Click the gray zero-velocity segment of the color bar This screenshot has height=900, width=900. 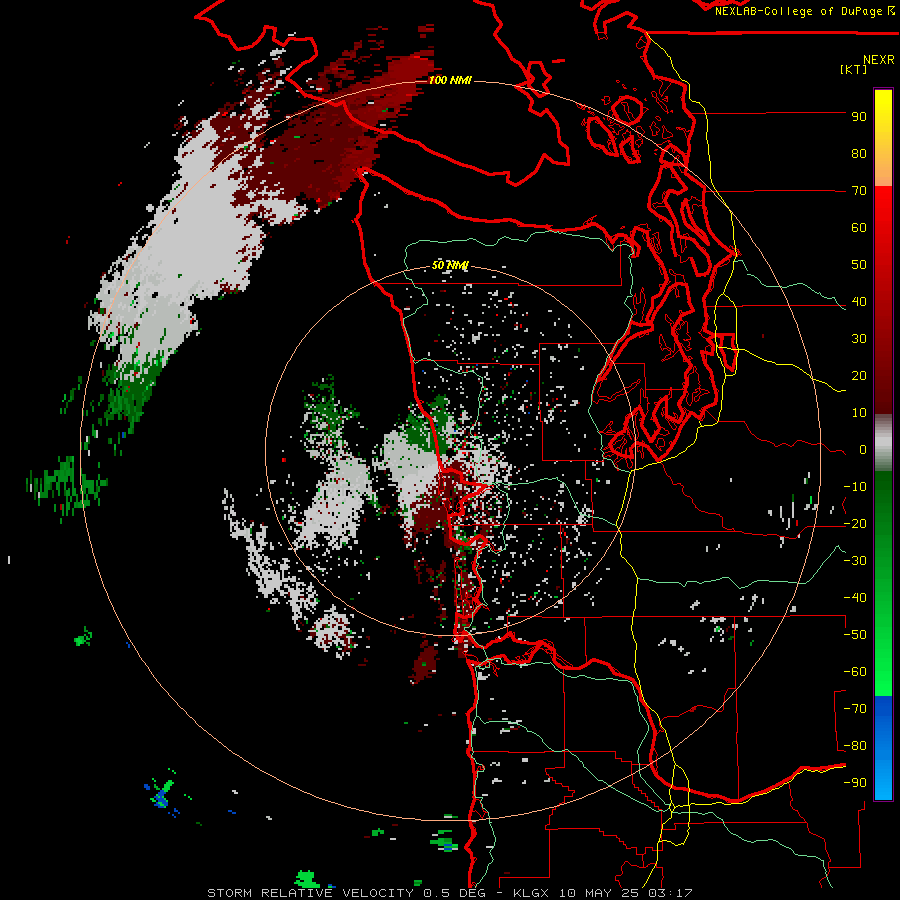(883, 443)
